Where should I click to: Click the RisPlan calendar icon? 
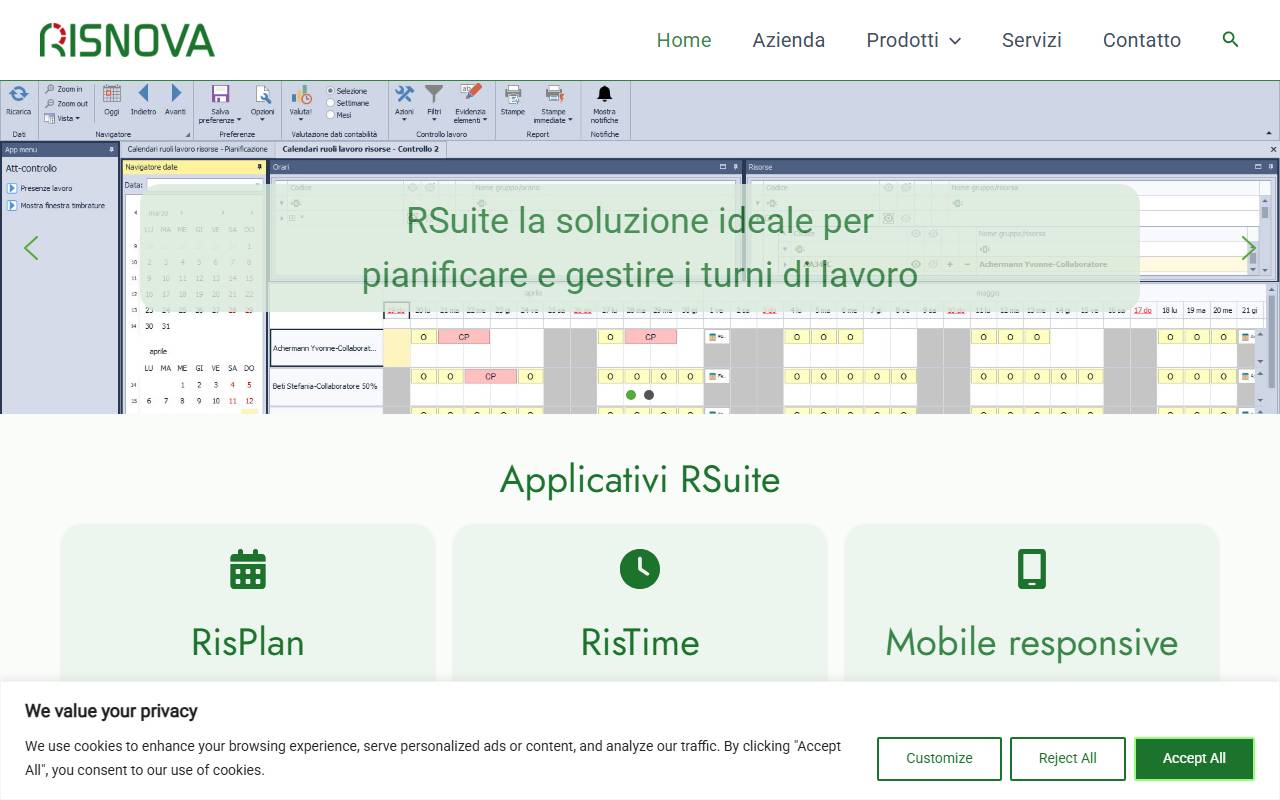click(248, 569)
